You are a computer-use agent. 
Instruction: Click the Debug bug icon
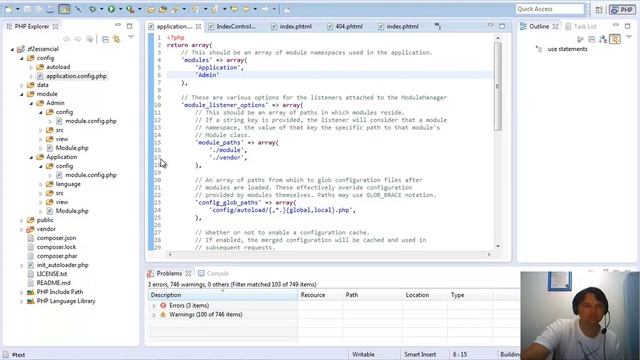coord(93,9)
